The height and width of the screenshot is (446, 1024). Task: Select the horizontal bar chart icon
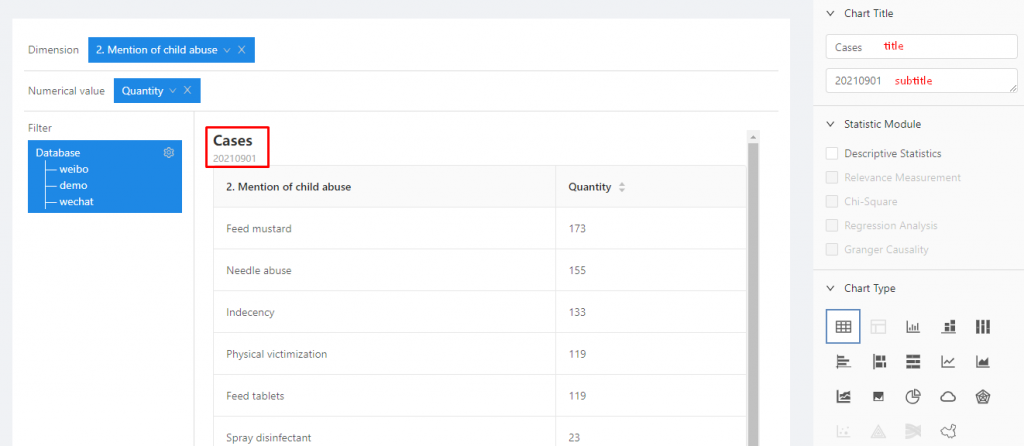[843, 361]
